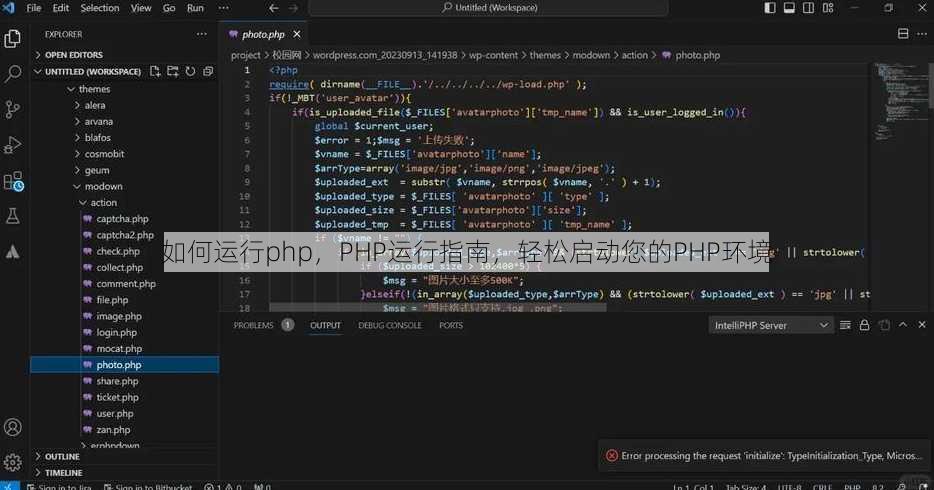Open the File menu
The width and height of the screenshot is (934, 490).
(34, 8)
